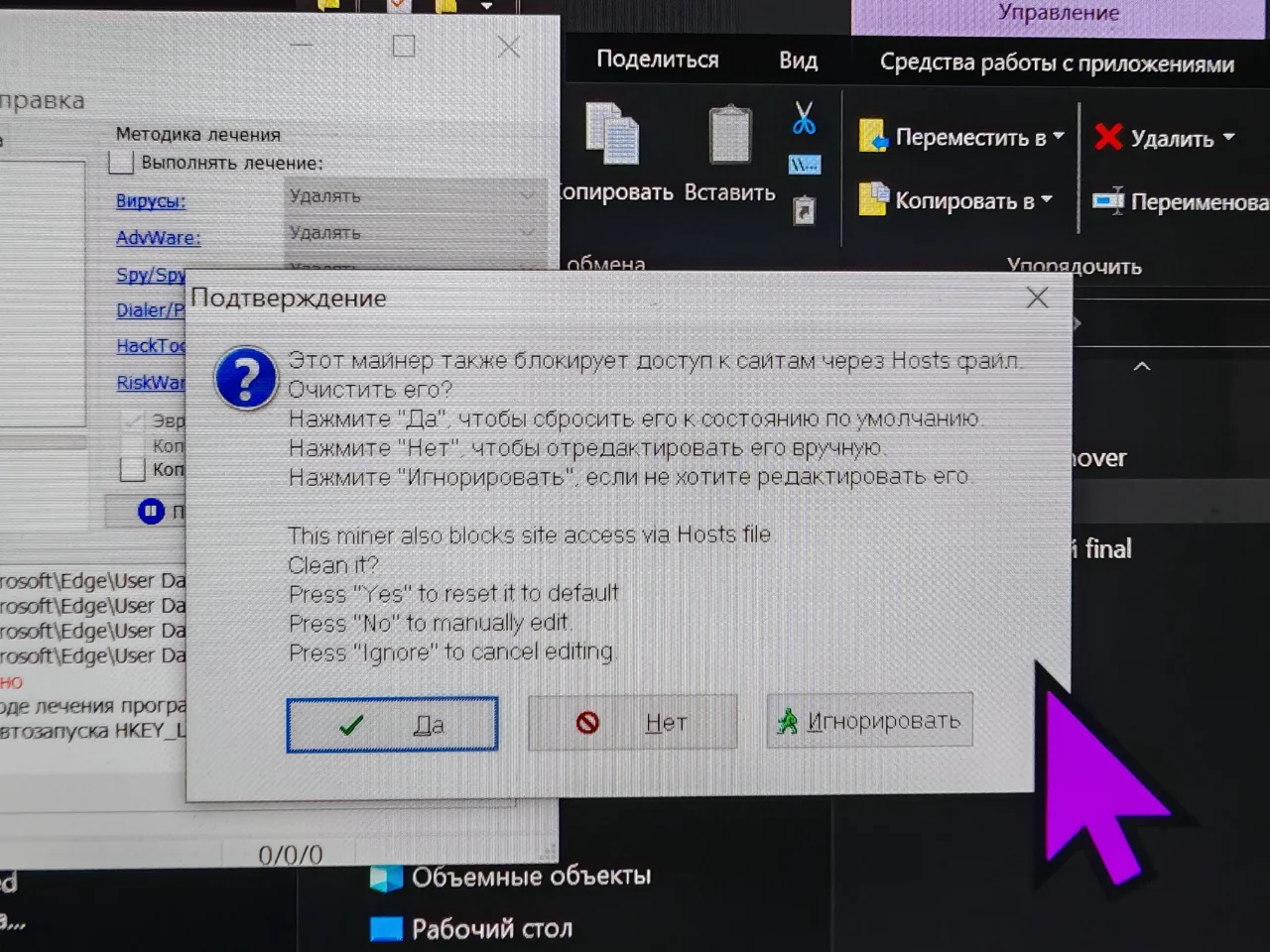Open the AdvWare action dropdown
Viewport: 1270px width, 952px height.
(x=415, y=233)
